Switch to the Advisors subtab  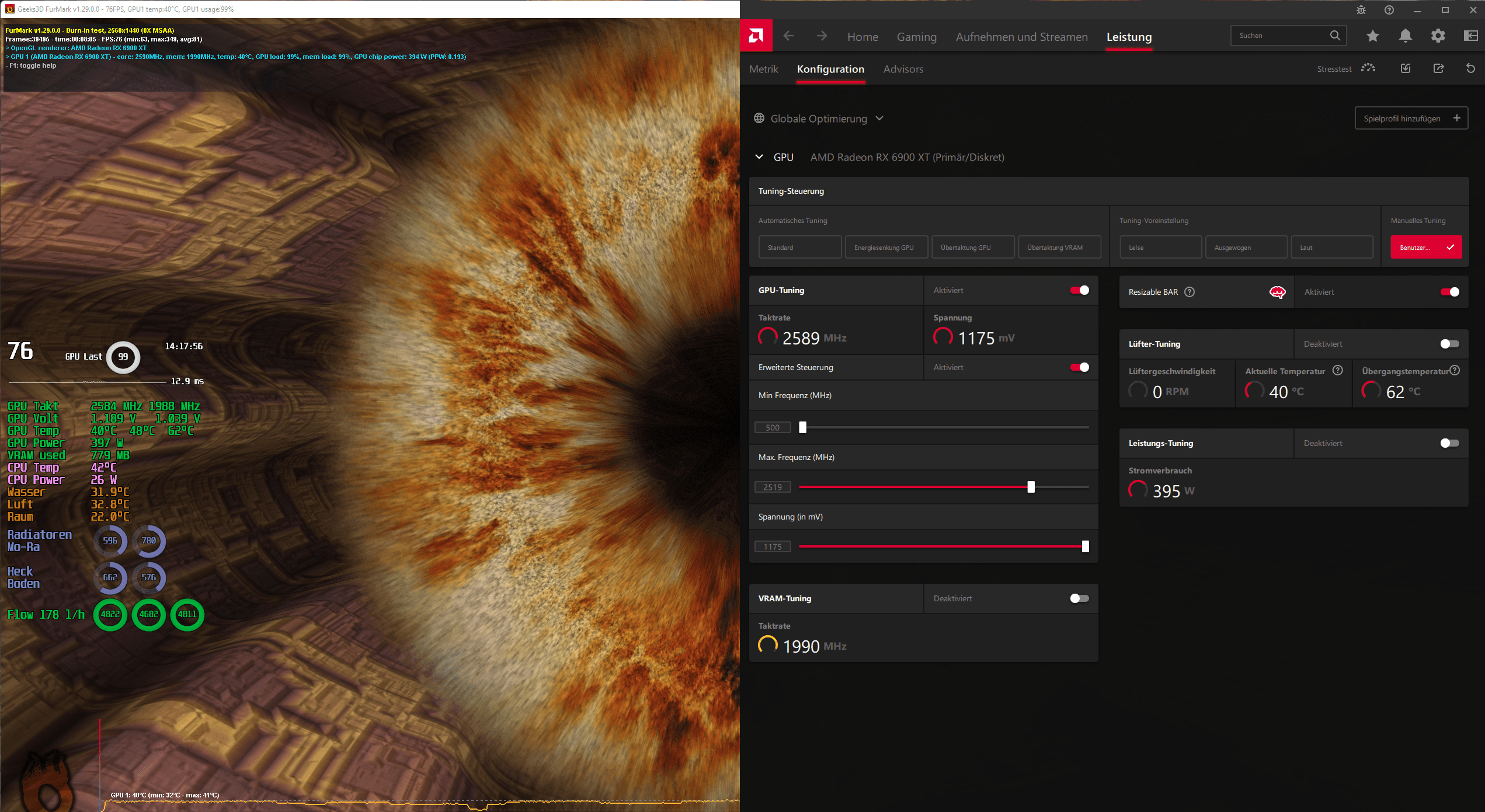[903, 69]
